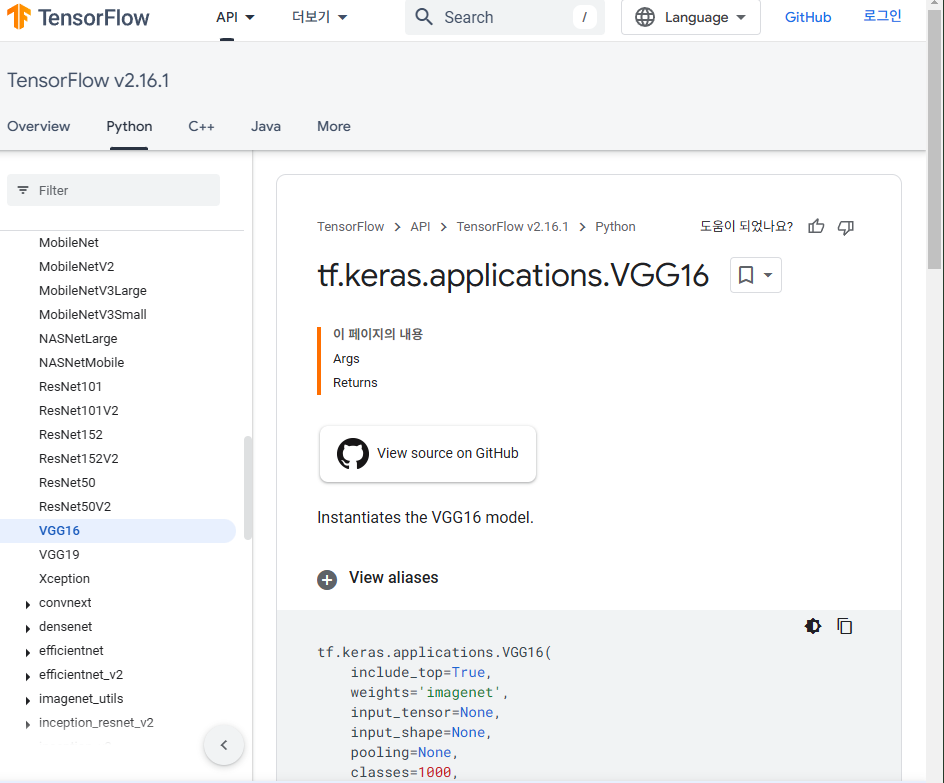
Task: Toggle dark code theme icon
Action: pyautogui.click(x=813, y=626)
